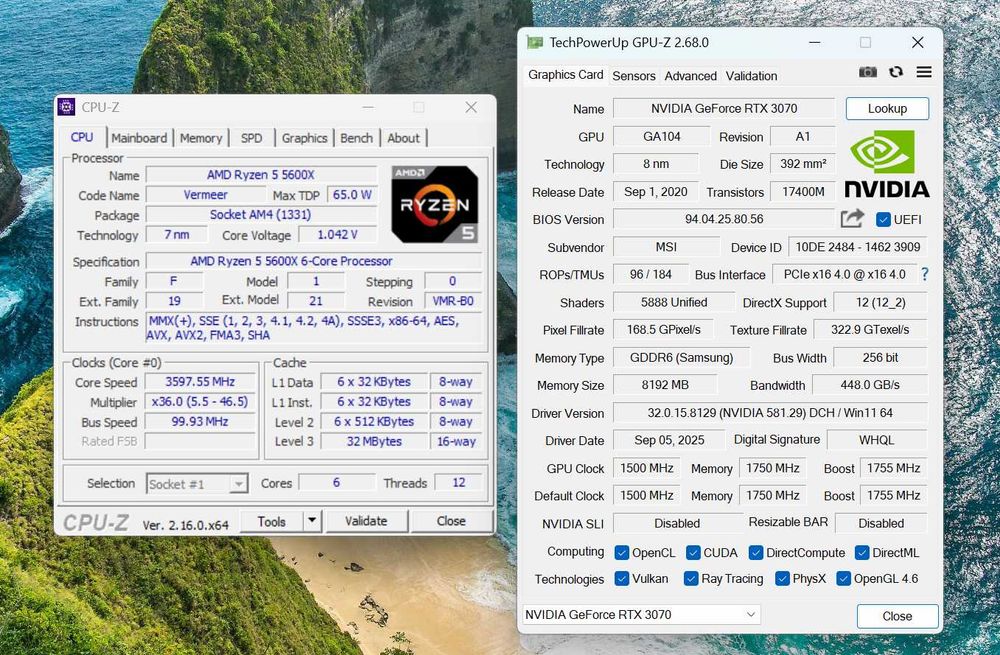Click the Validate button in CPU-Z
This screenshot has width=1000, height=655.
(x=366, y=521)
